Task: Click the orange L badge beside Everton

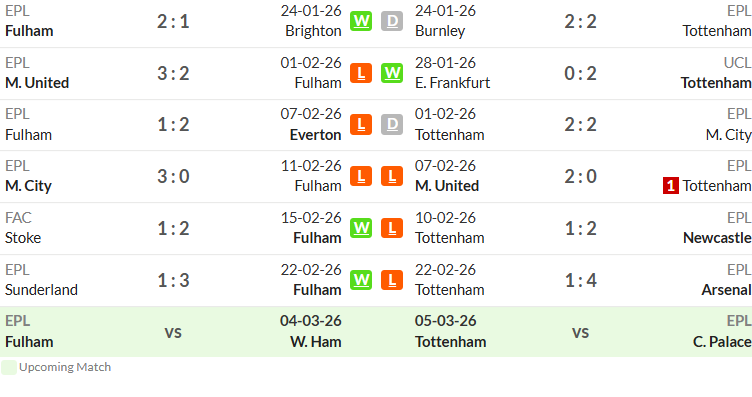Action: 361,125
